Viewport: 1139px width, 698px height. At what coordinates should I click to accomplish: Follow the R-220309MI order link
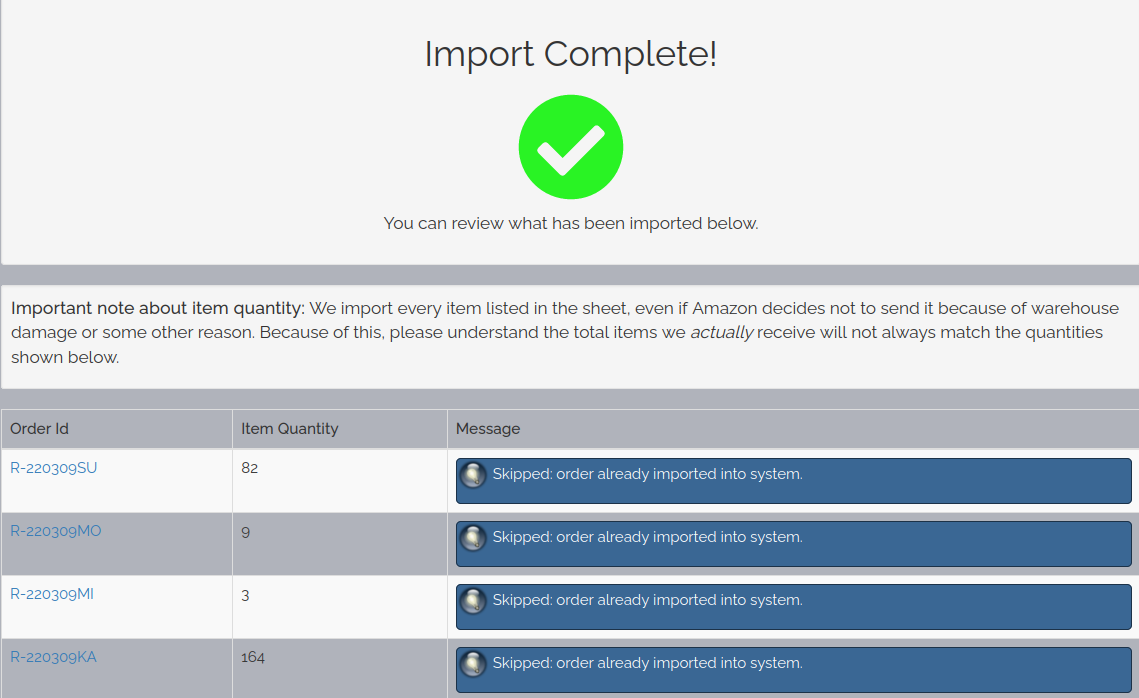52,594
